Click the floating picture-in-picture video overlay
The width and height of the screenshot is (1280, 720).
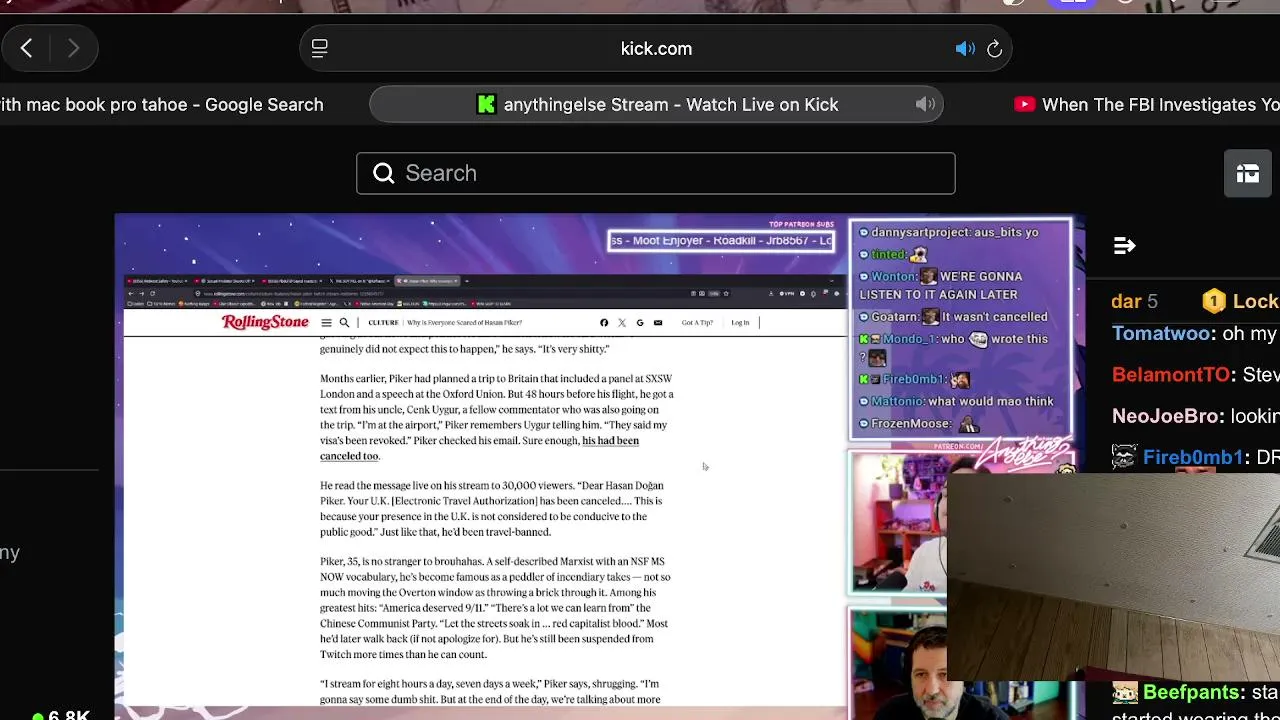[x=1113, y=575]
